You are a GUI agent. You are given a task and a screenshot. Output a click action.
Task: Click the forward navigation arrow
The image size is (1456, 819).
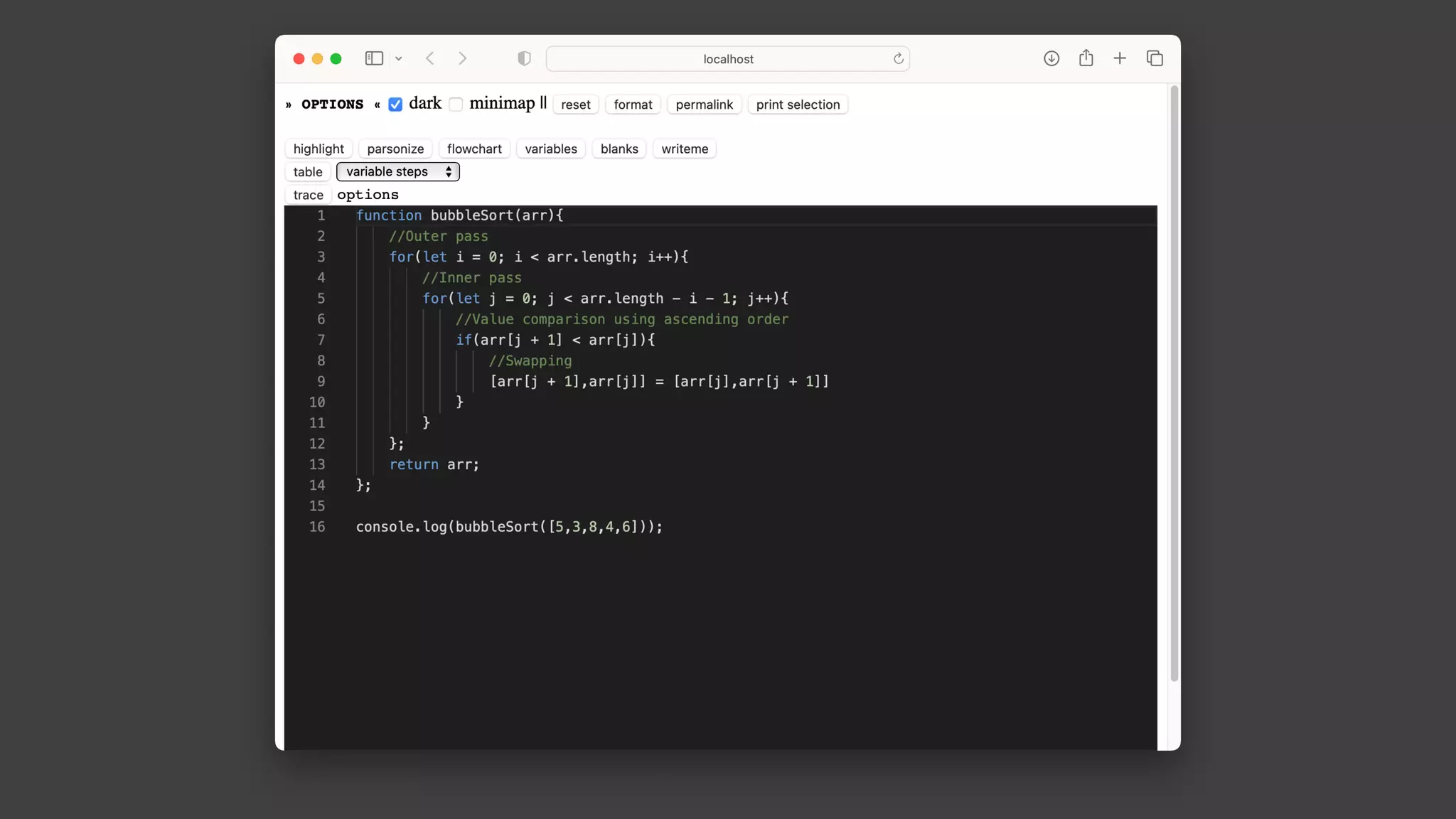pos(463,58)
